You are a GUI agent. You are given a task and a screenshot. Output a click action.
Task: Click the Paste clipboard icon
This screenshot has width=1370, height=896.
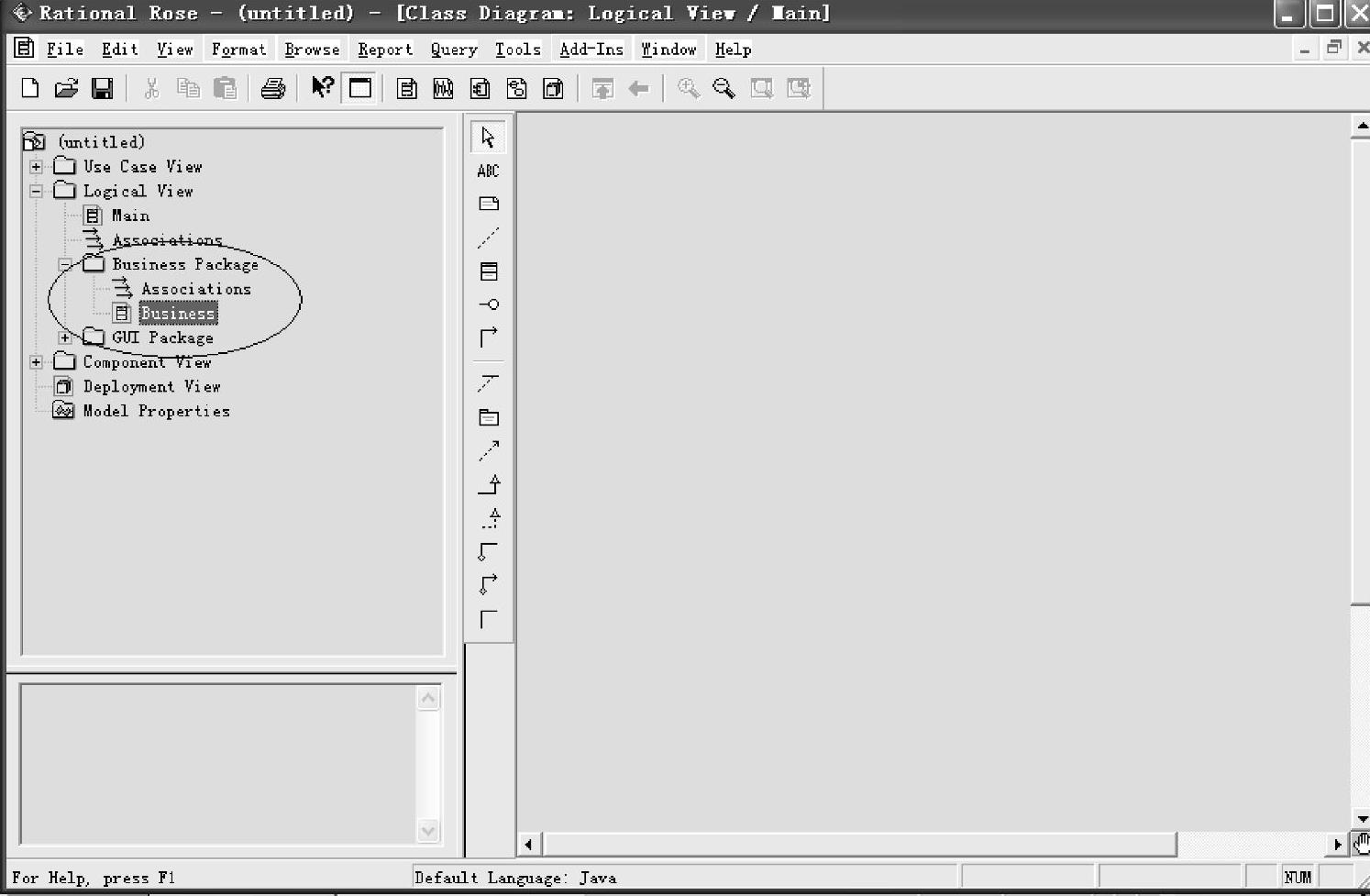[x=225, y=88]
